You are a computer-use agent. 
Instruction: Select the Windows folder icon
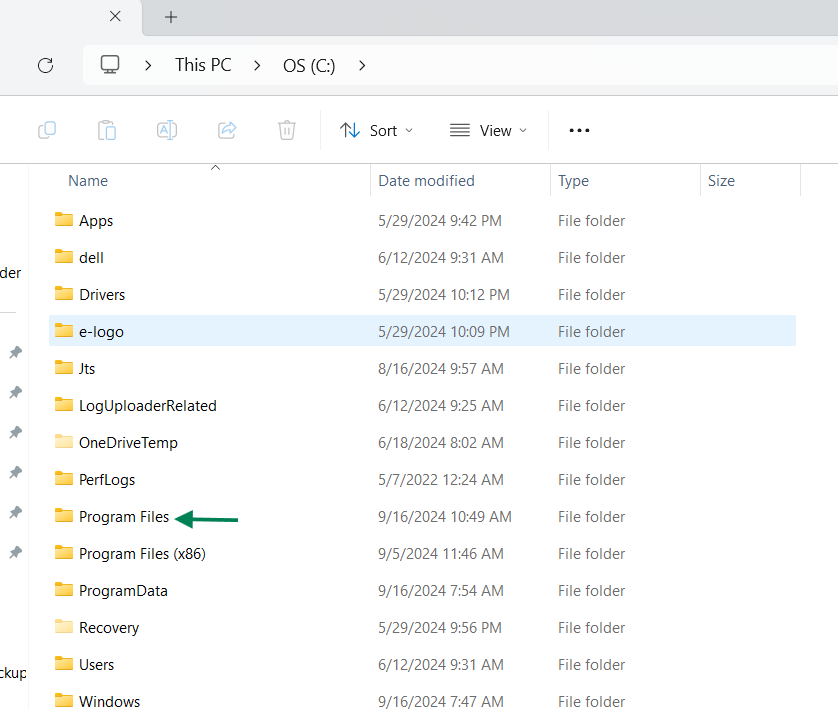tap(64, 700)
